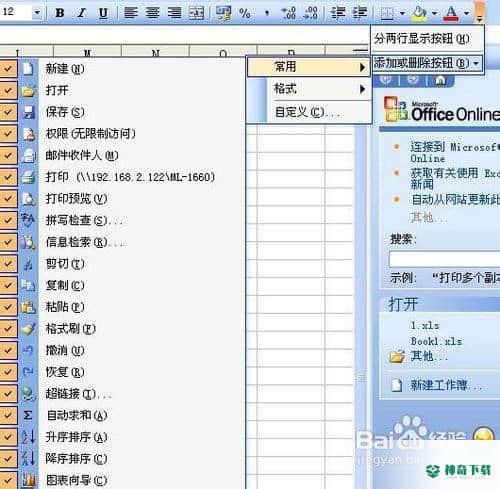Align text left in toolbar

point(130,13)
